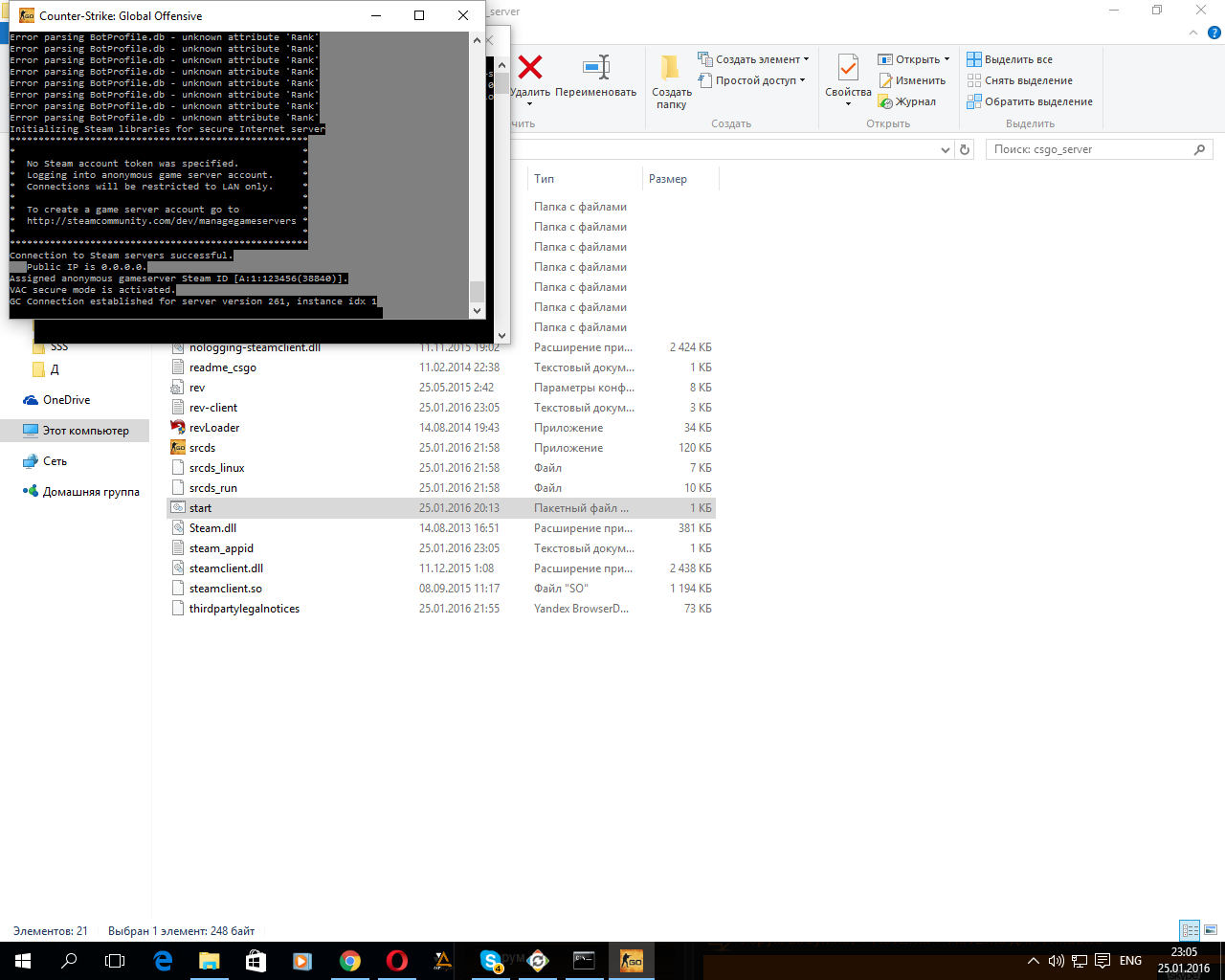Sort files by the Размер column header

pos(679,179)
